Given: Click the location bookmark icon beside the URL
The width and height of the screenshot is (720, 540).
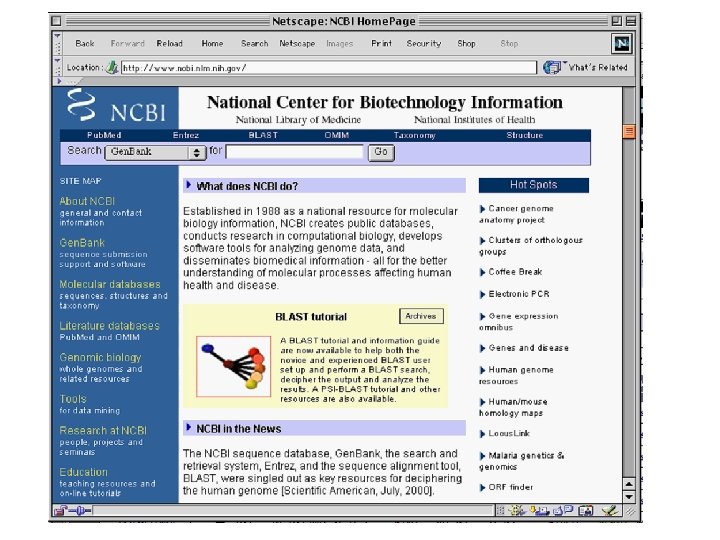Looking at the screenshot, I should [x=112, y=68].
